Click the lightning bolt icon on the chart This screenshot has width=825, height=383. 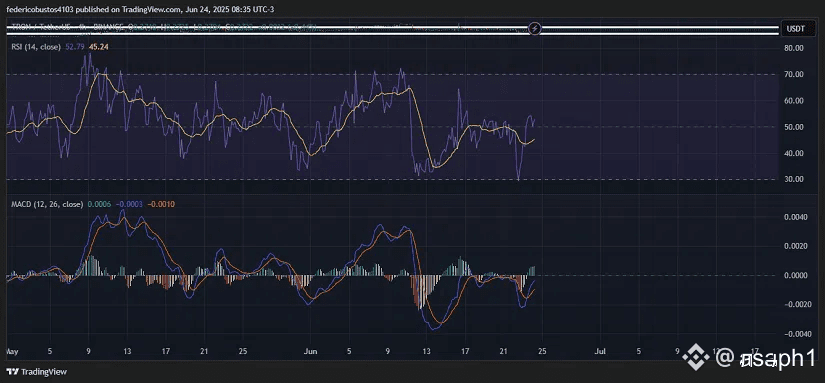(x=535, y=28)
